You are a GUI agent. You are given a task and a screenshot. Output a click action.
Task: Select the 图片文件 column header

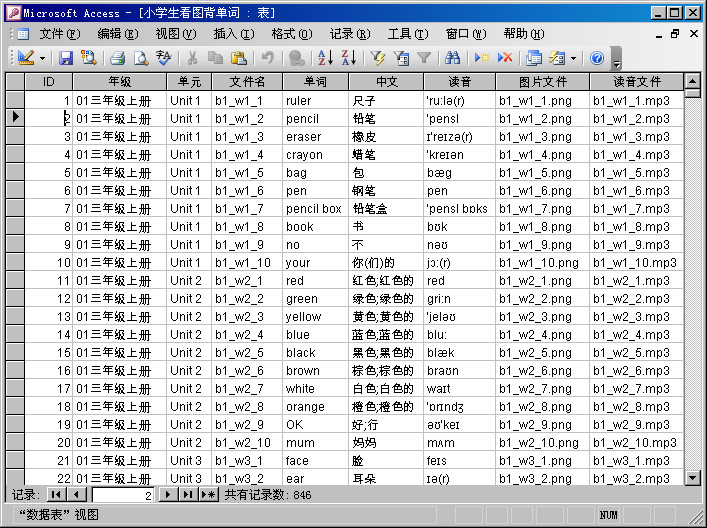[542, 82]
